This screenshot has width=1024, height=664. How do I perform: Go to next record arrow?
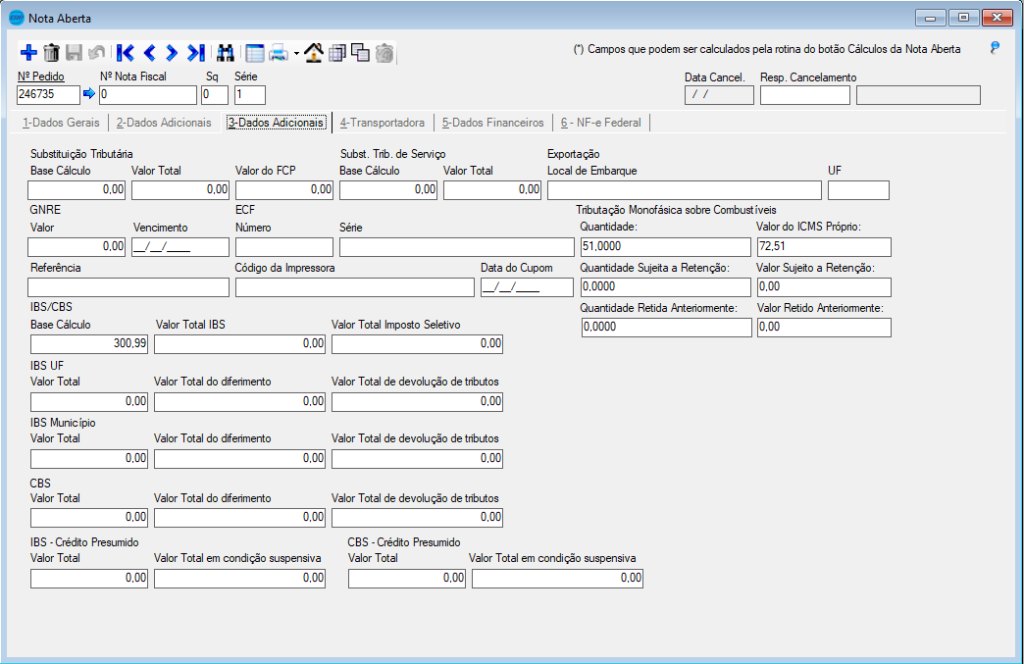click(172, 53)
